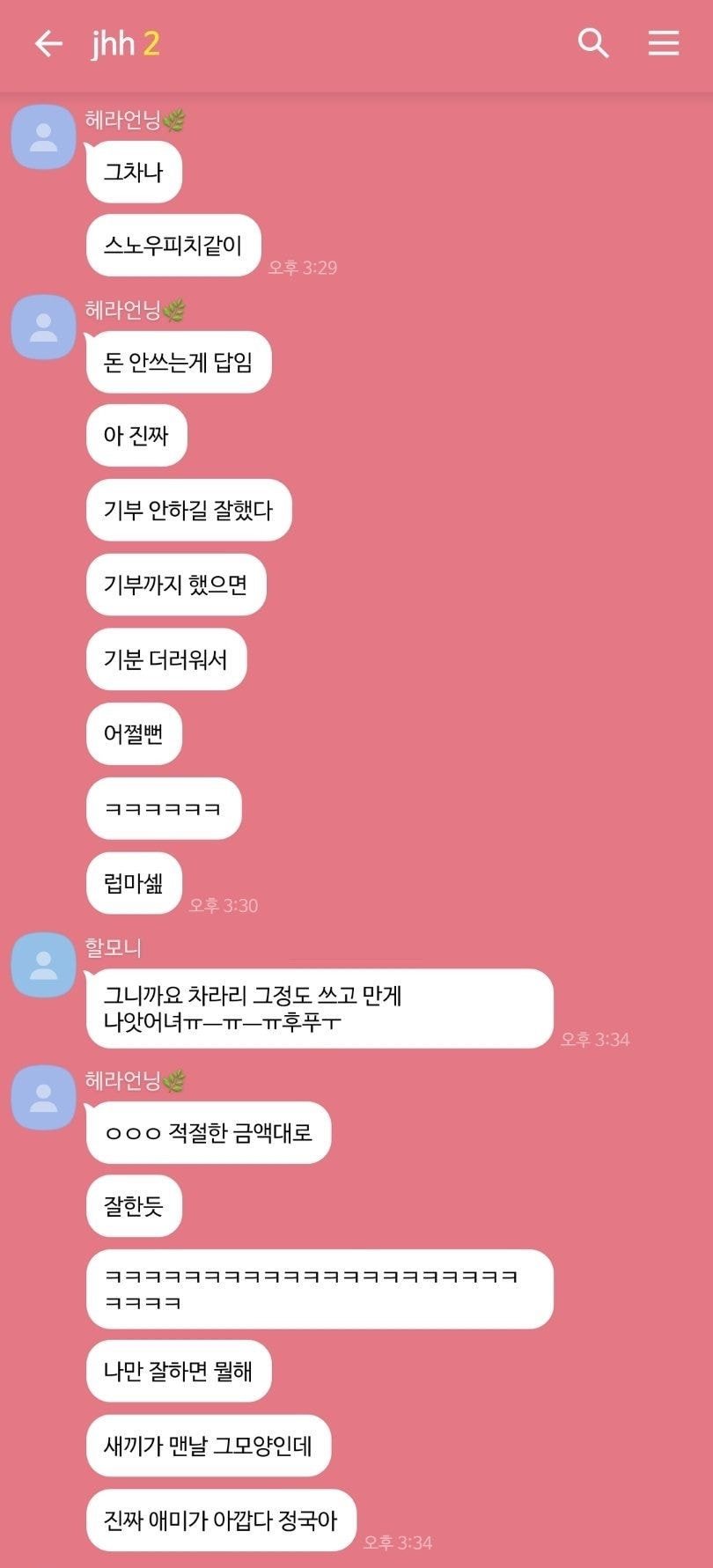Select the bubble 럽마셂
This screenshot has width=713, height=1568.
tap(134, 883)
